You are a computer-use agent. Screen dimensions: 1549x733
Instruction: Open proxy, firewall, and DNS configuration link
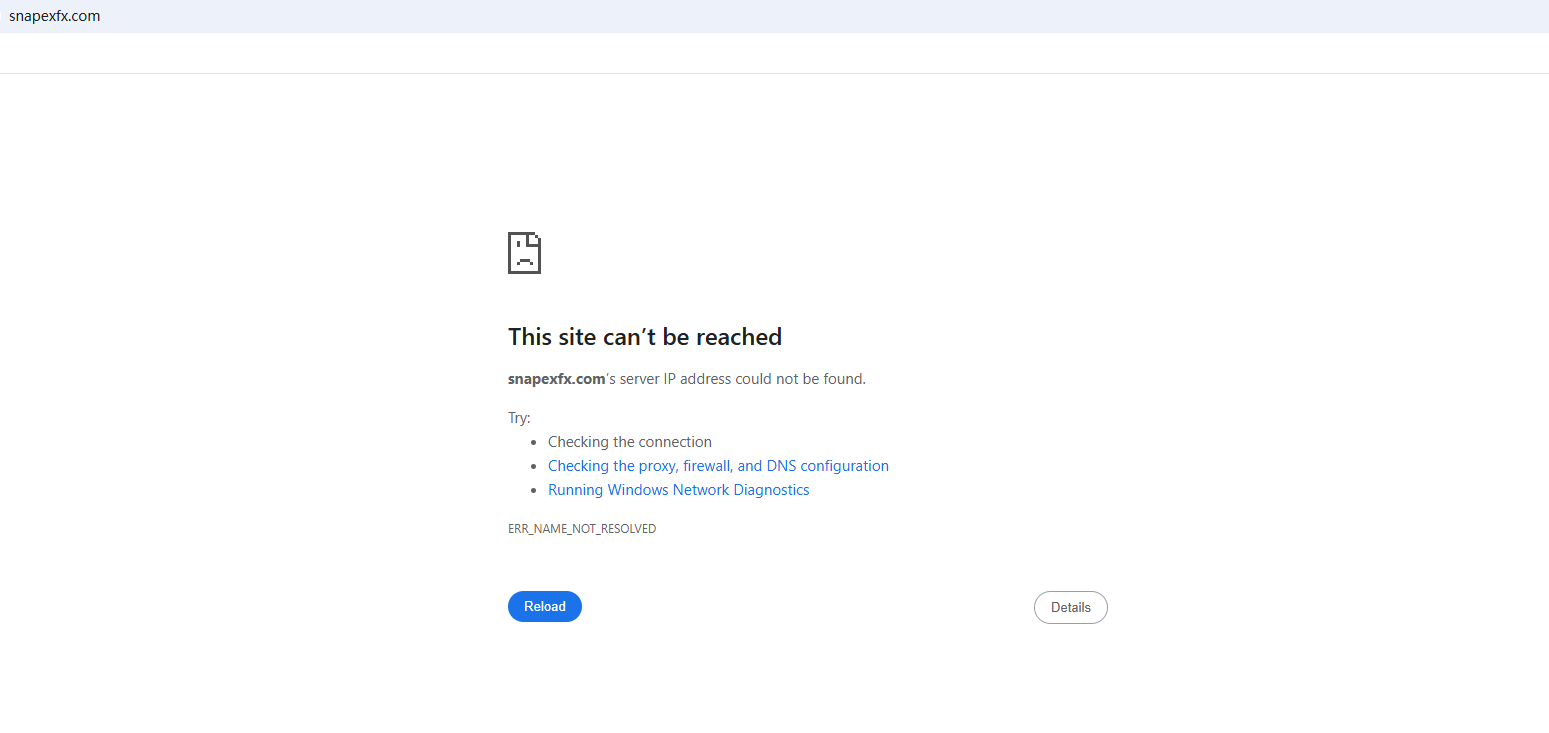point(718,466)
